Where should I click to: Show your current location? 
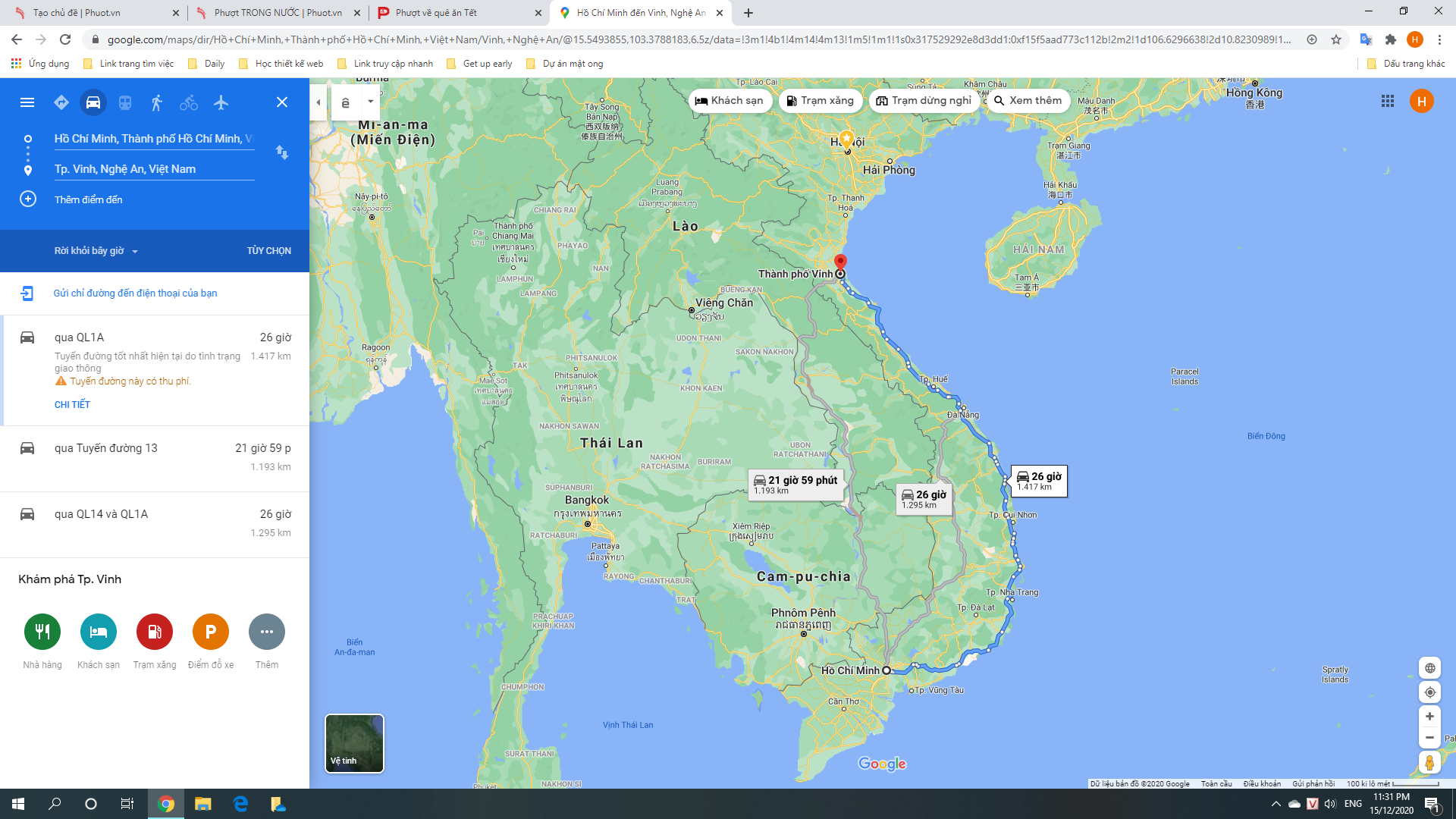click(x=1429, y=692)
